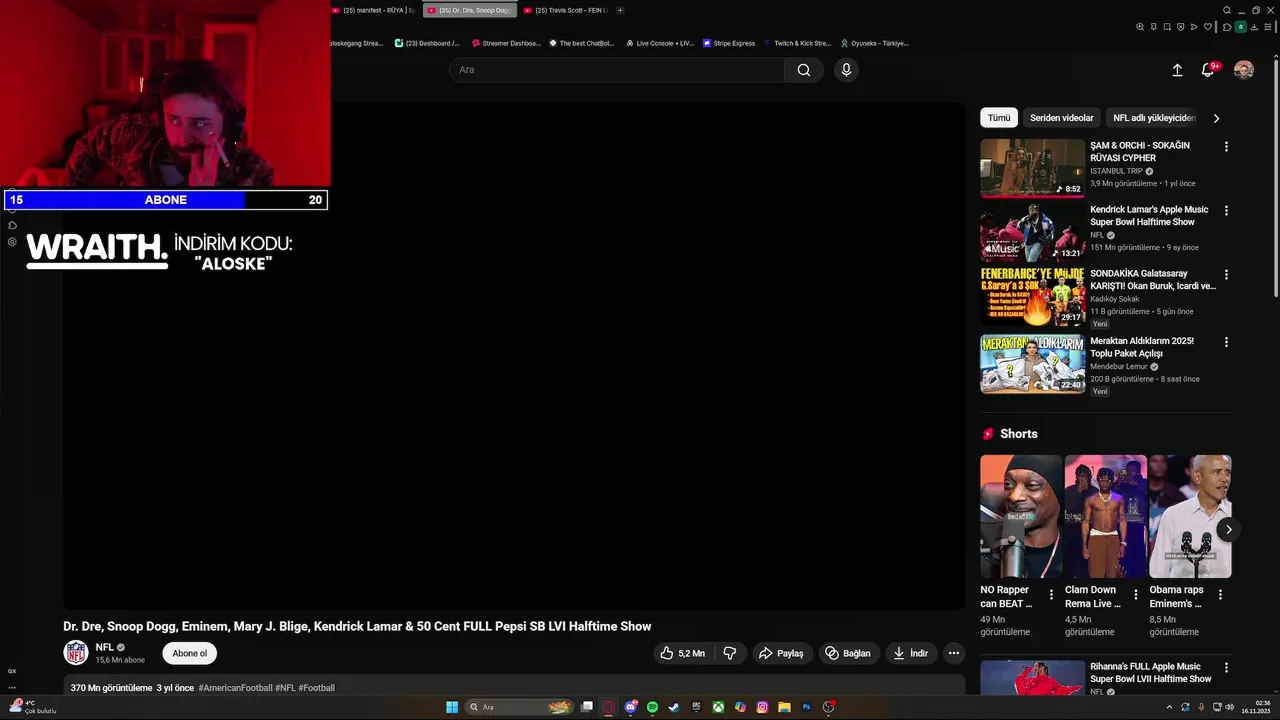Screen dimensions: 1280x720
Task: Open options for SONDAKİKA Galatasaray video
Action: point(1226,274)
